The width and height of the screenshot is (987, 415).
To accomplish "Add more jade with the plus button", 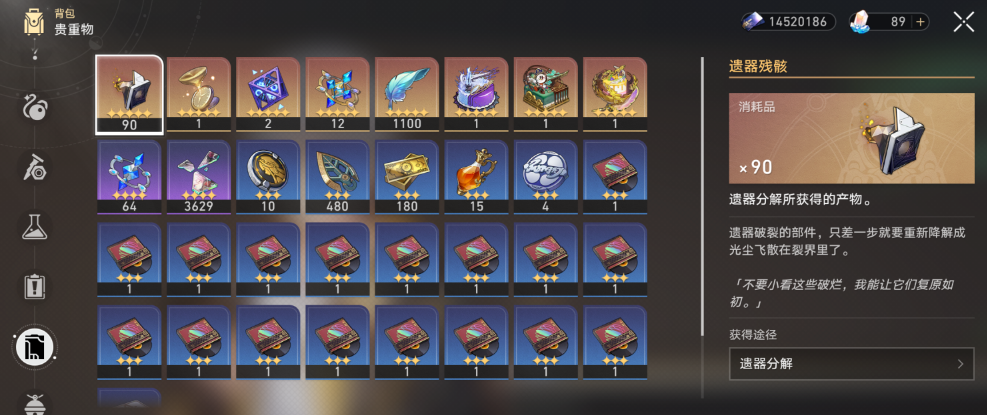I will (920, 22).
